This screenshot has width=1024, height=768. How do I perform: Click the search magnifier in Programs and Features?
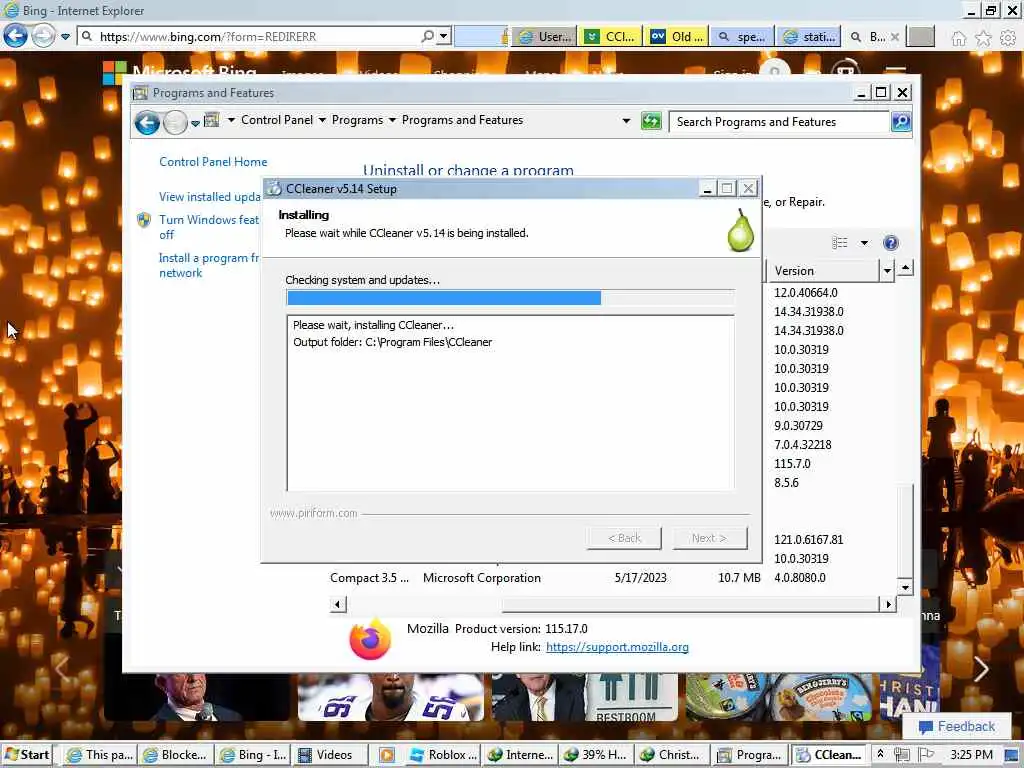[901, 121]
